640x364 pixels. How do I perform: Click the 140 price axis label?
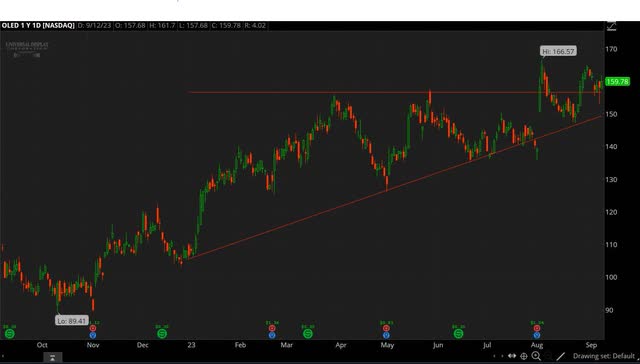tap(611, 147)
